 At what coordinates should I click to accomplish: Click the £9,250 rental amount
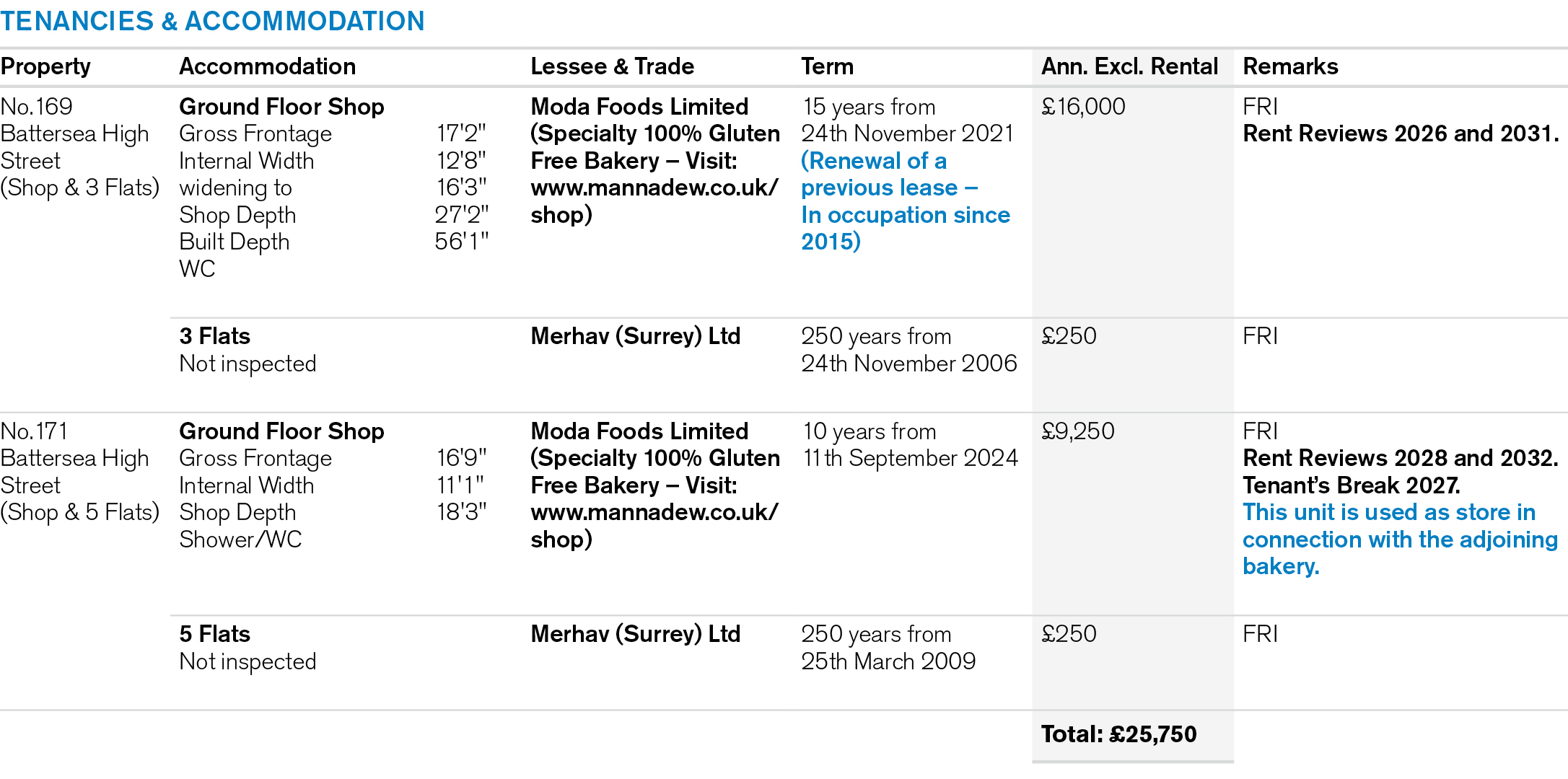tap(1078, 431)
